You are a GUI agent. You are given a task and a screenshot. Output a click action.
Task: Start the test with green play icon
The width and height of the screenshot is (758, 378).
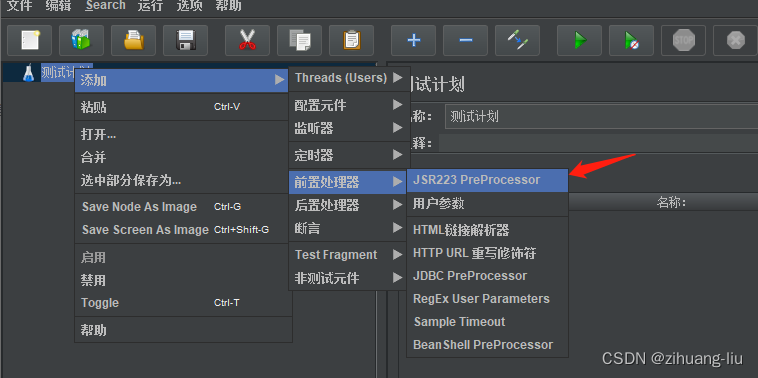coord(579,40)
